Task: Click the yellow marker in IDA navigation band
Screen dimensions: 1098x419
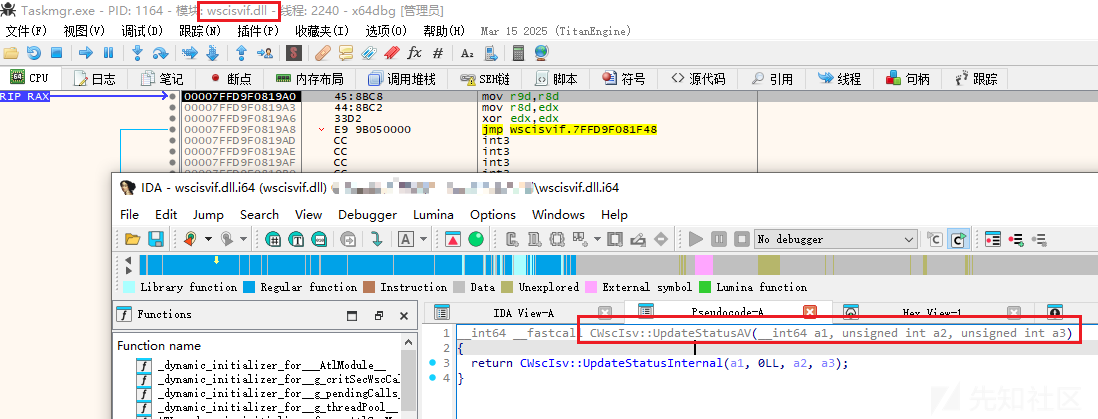Action: coord(216,260)
